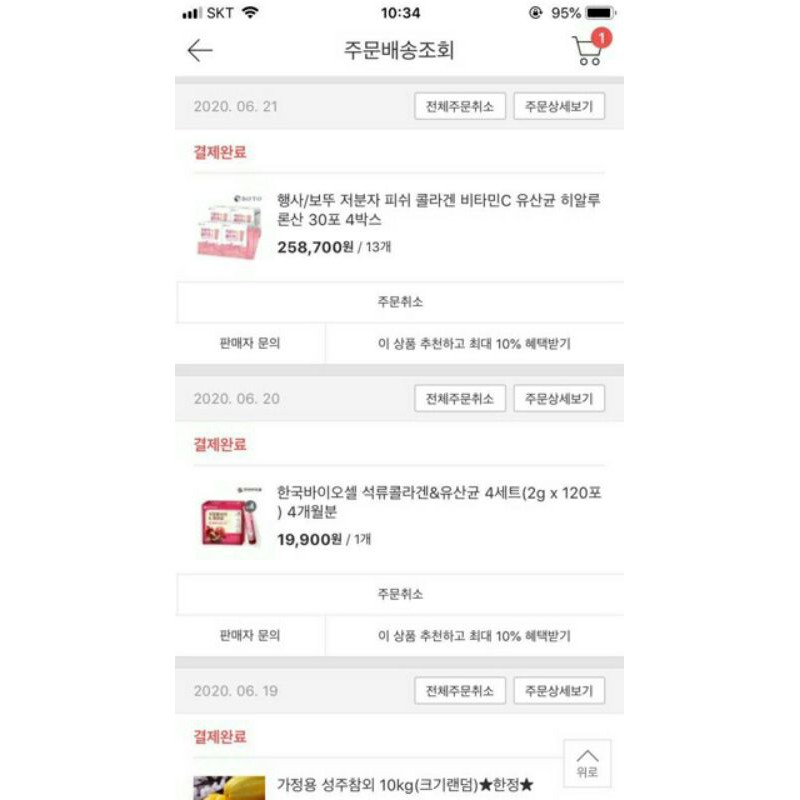Image resolution: width=800 pixels, height=800 pixels.
Task: Click 주문상세보기 for 2020. 06. 20 order
Action: pyautogui.click(x=559, y=398)
